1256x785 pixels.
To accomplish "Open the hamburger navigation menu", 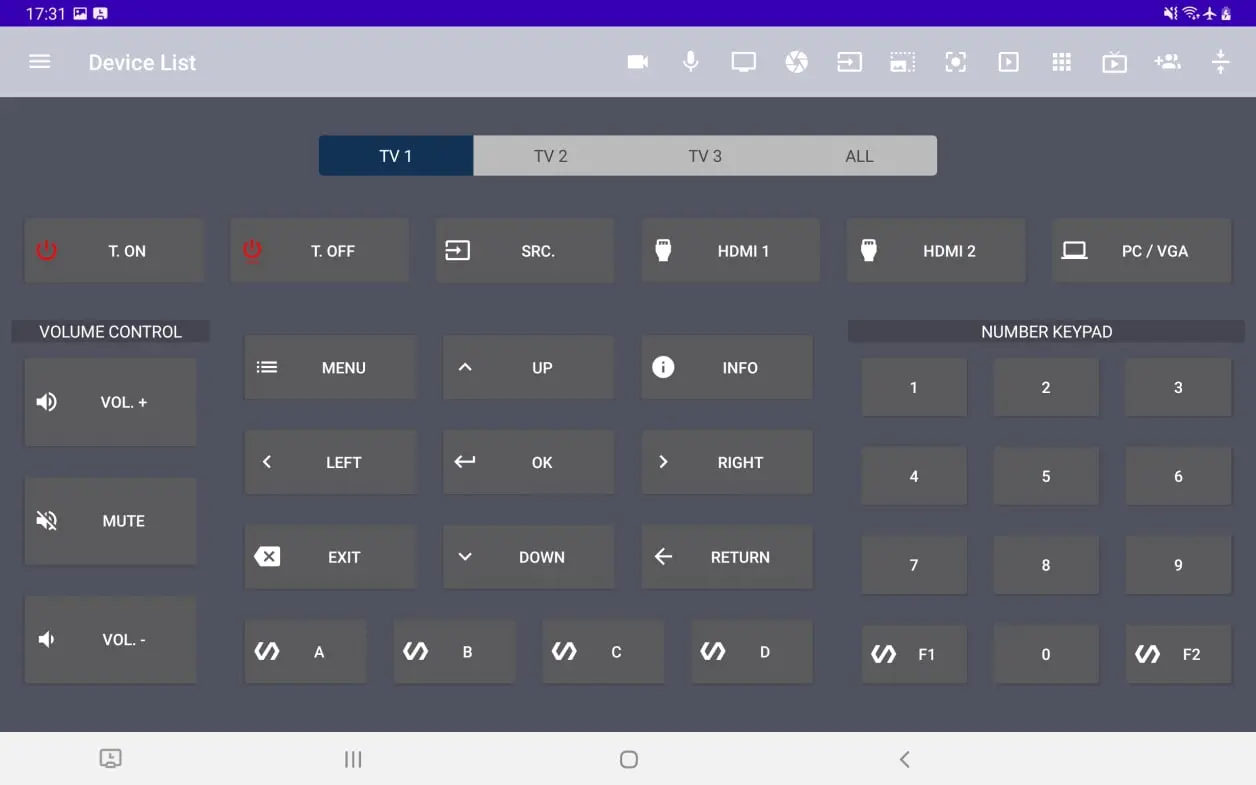I will [x=39, y=62].
